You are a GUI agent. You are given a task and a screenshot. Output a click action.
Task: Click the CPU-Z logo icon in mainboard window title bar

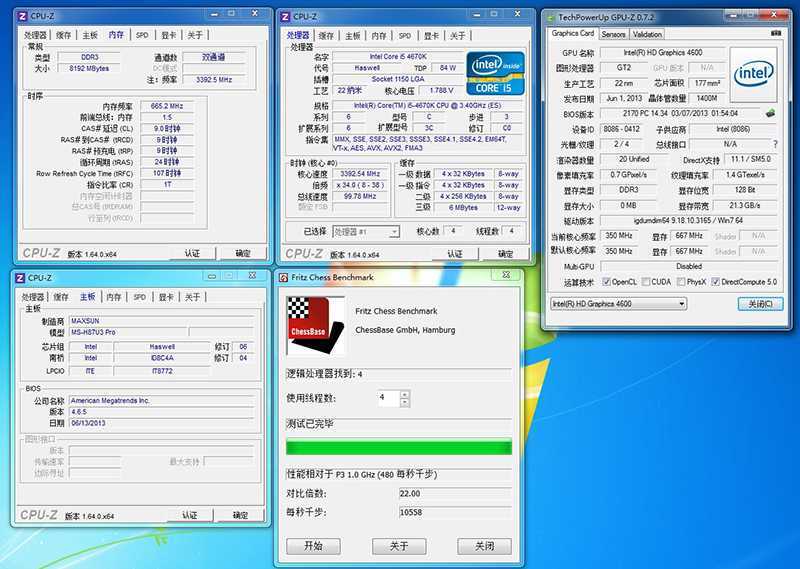coord(20,278)
